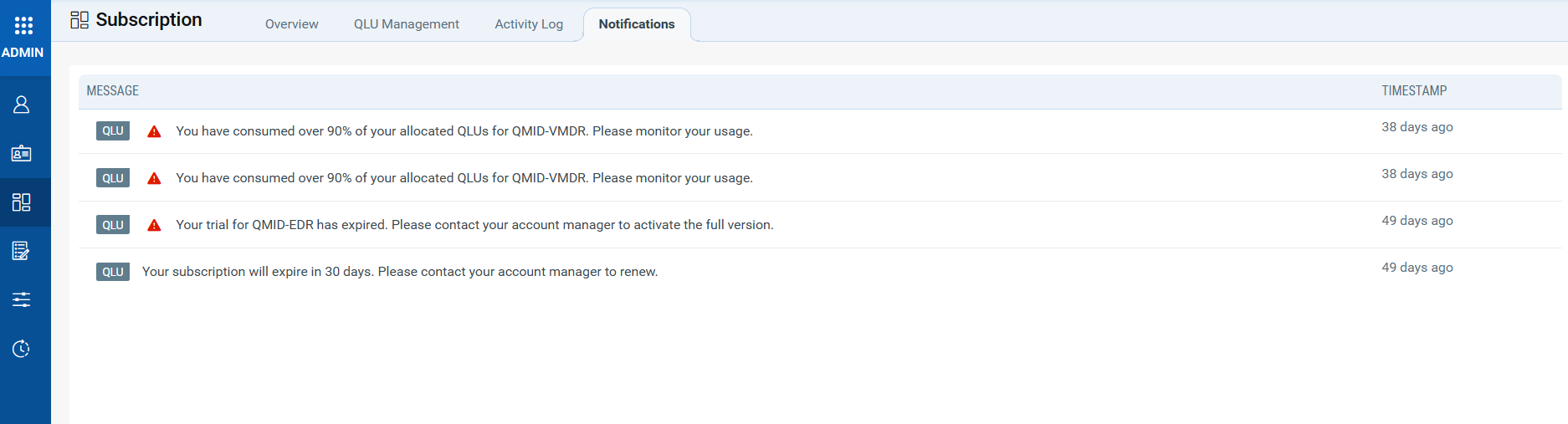Select the Subscription dashboard sidebar icon
This screenshot has height=424, width=1568.
(x=22, y=202)
